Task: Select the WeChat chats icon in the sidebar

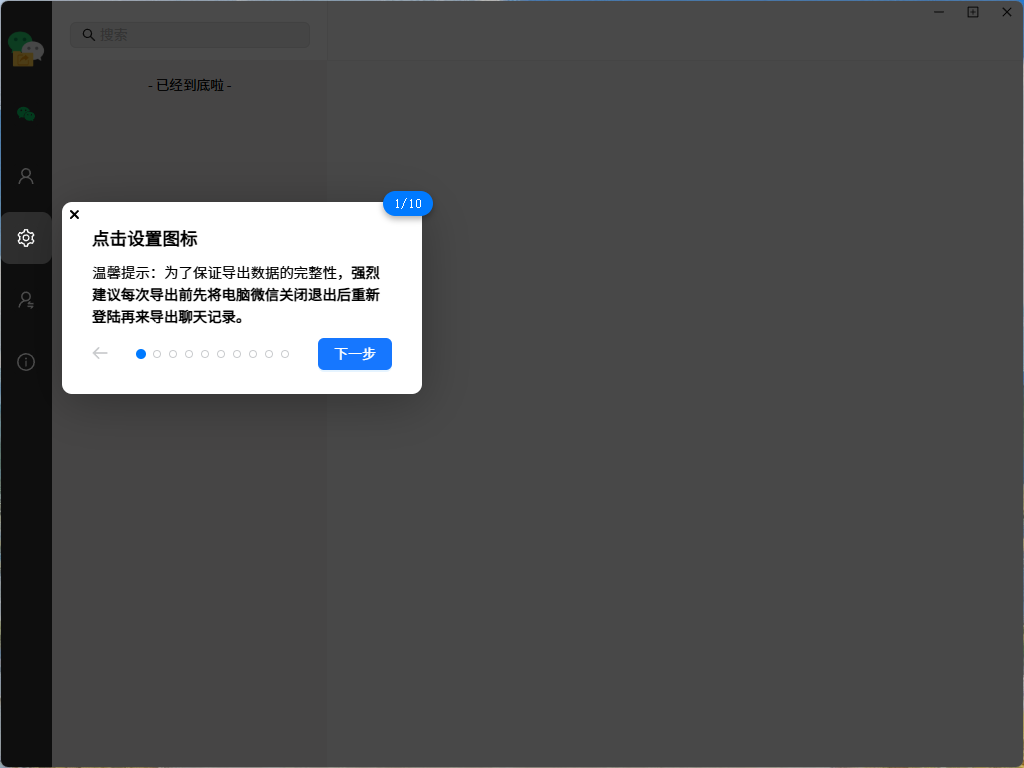Action: 26,113
